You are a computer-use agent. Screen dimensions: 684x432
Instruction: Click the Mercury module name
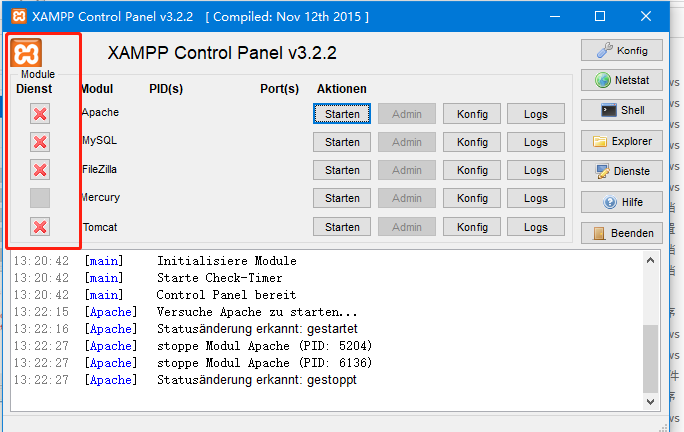[x=101, y=197]
